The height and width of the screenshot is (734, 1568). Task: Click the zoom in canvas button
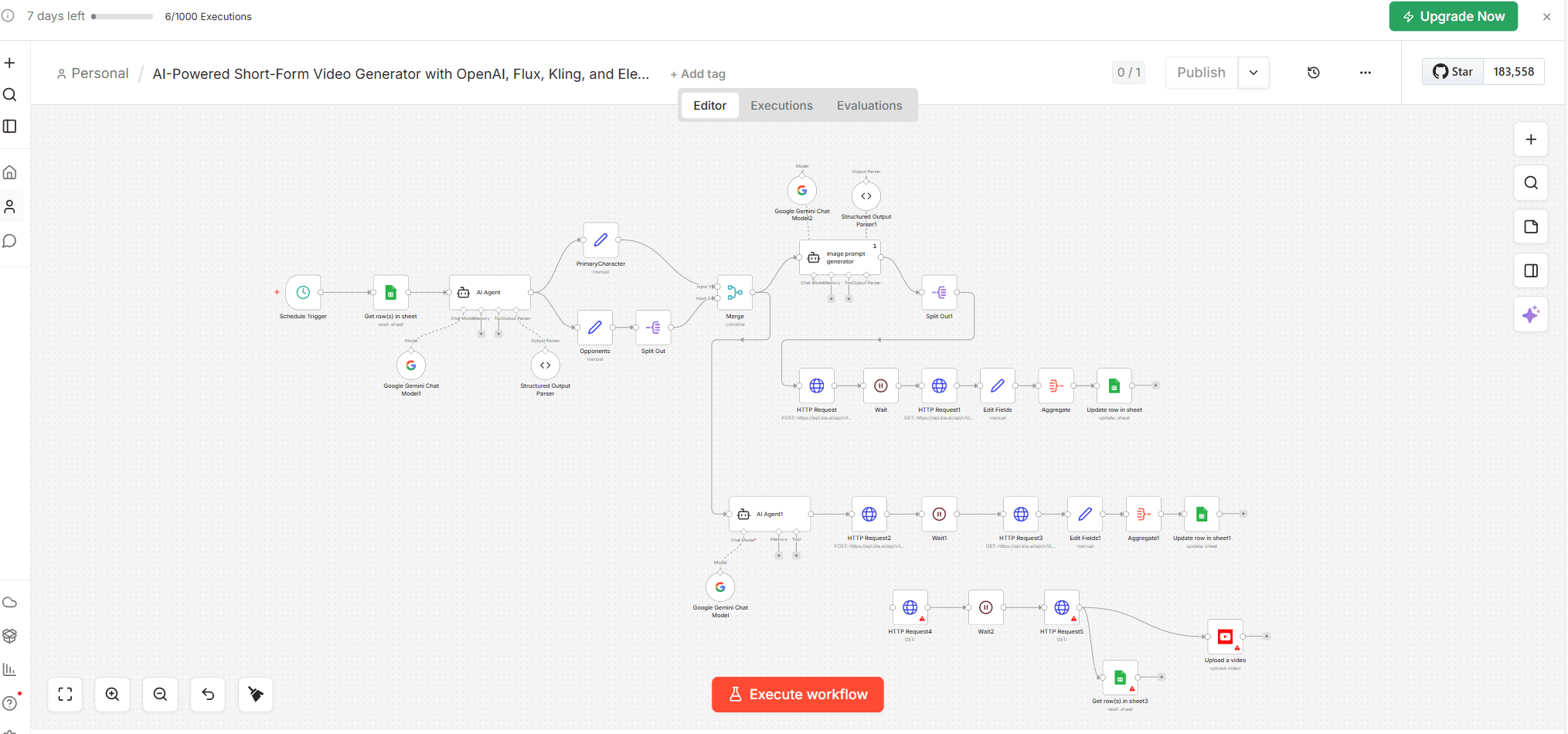(113, 695)
